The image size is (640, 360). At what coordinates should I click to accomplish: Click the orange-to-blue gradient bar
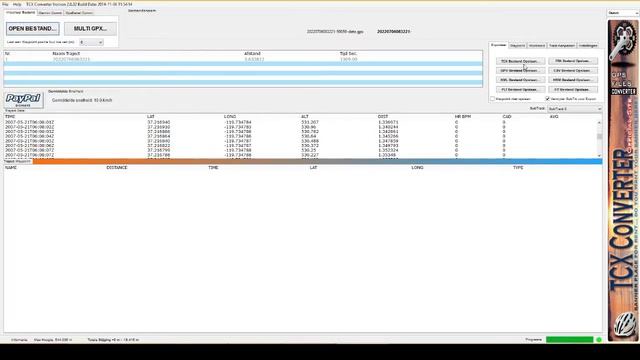317,162
